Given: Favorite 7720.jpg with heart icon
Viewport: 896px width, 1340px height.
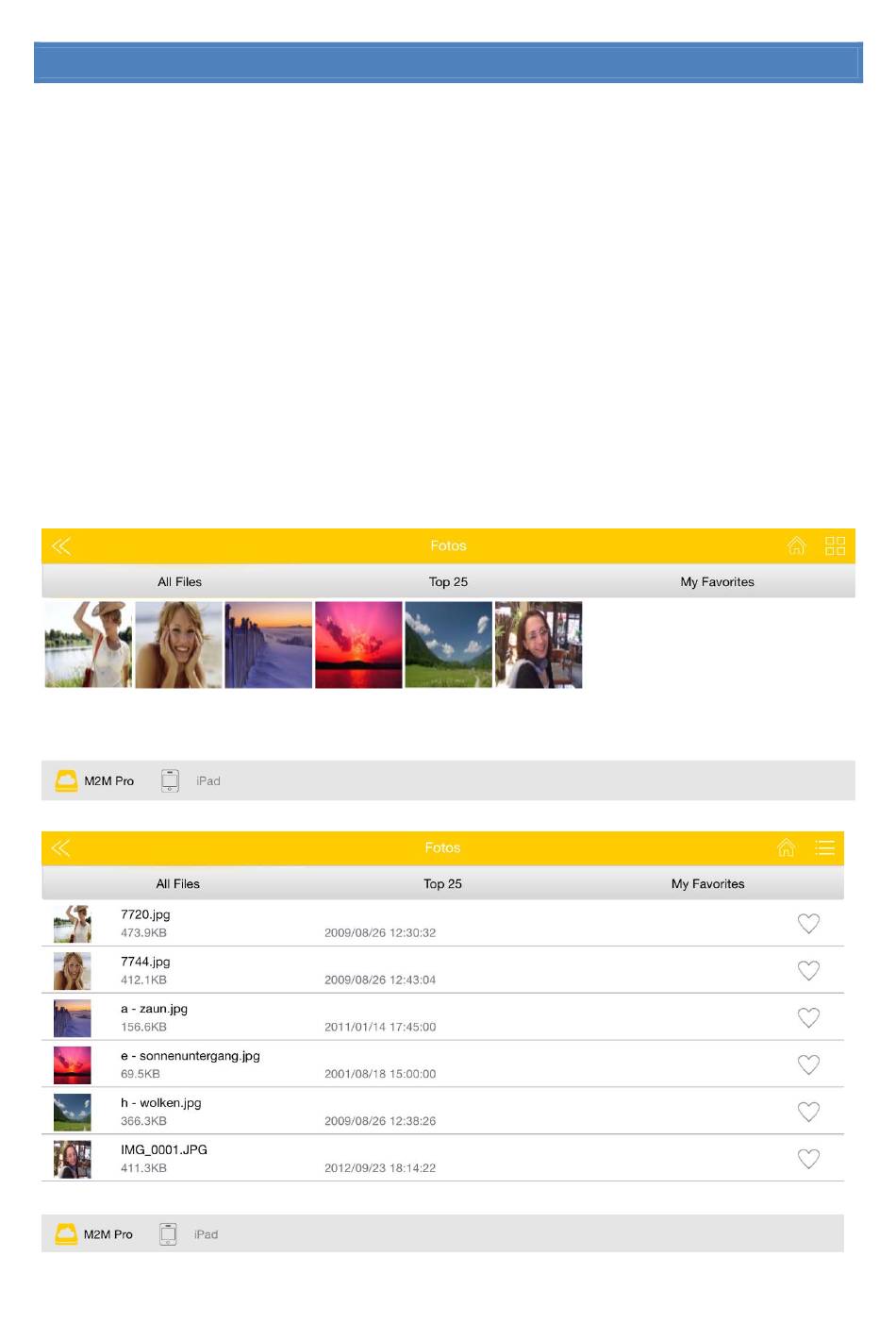Looking at the screenshot, I should coord(808,924).
